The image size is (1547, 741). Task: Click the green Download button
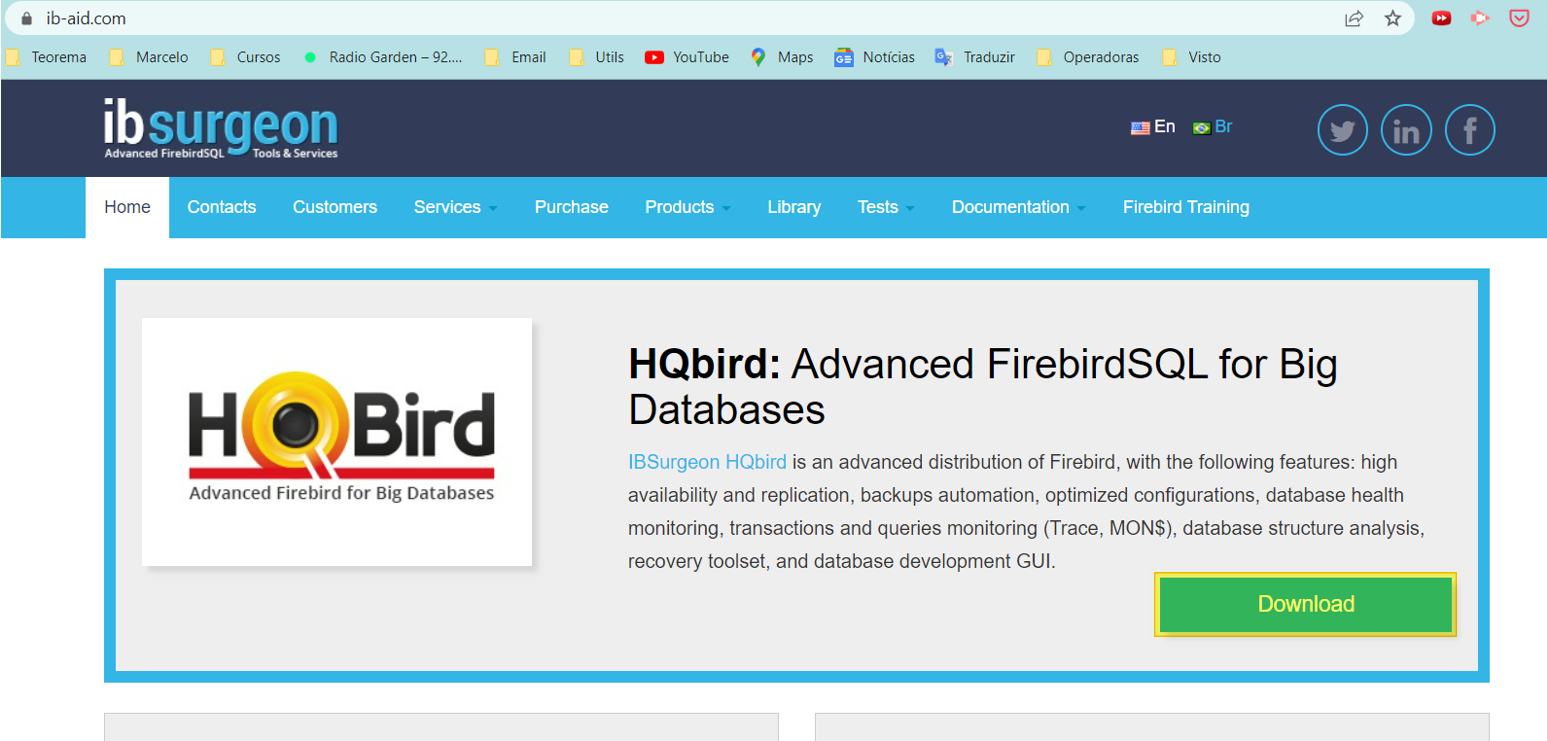point(1305,604)
